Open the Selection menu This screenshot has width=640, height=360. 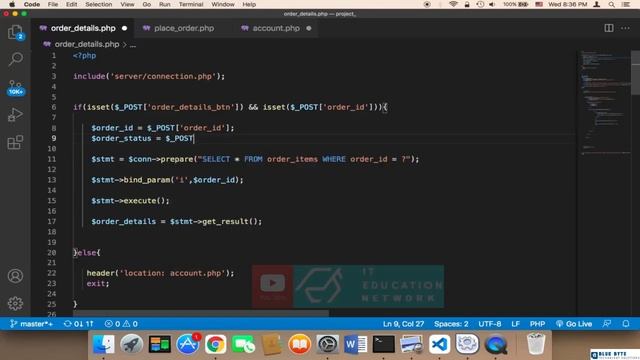coord(98,4)
